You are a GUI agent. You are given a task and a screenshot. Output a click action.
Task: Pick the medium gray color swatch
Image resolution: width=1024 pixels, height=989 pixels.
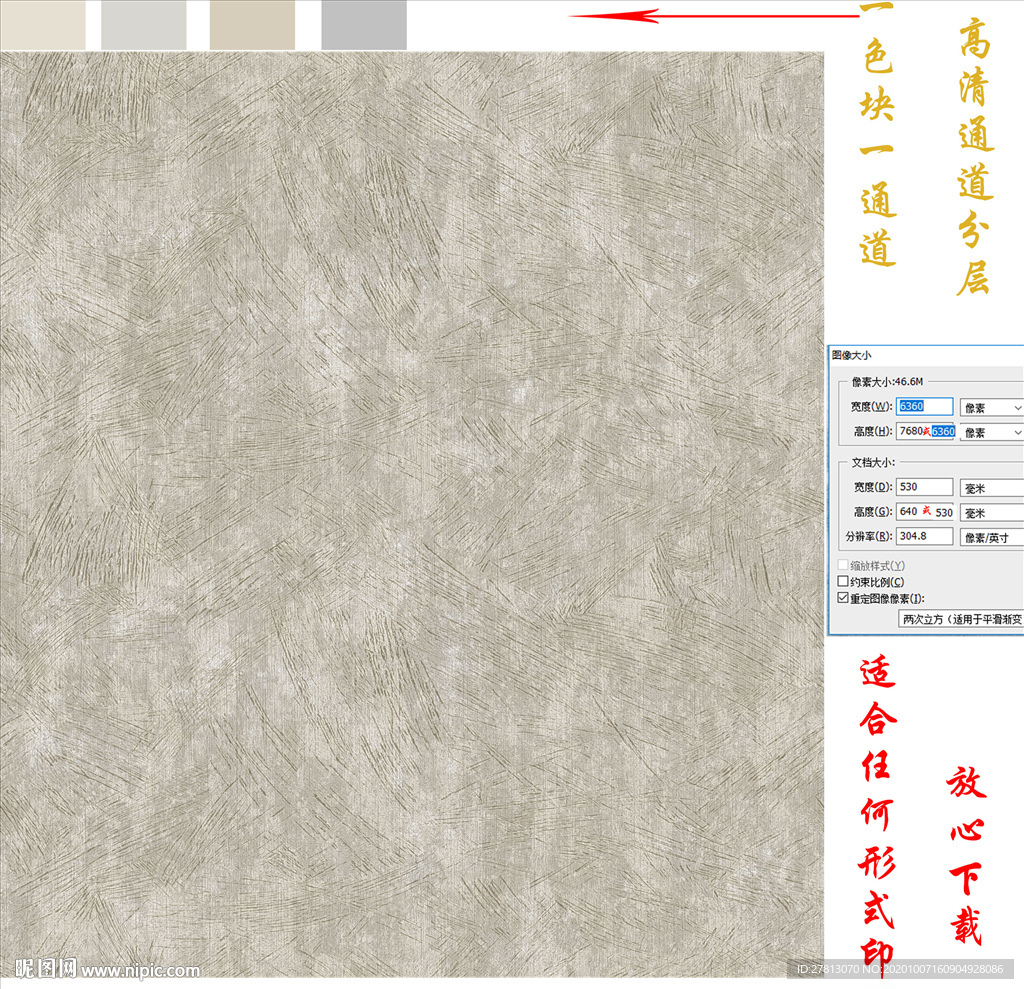point(364,24)
